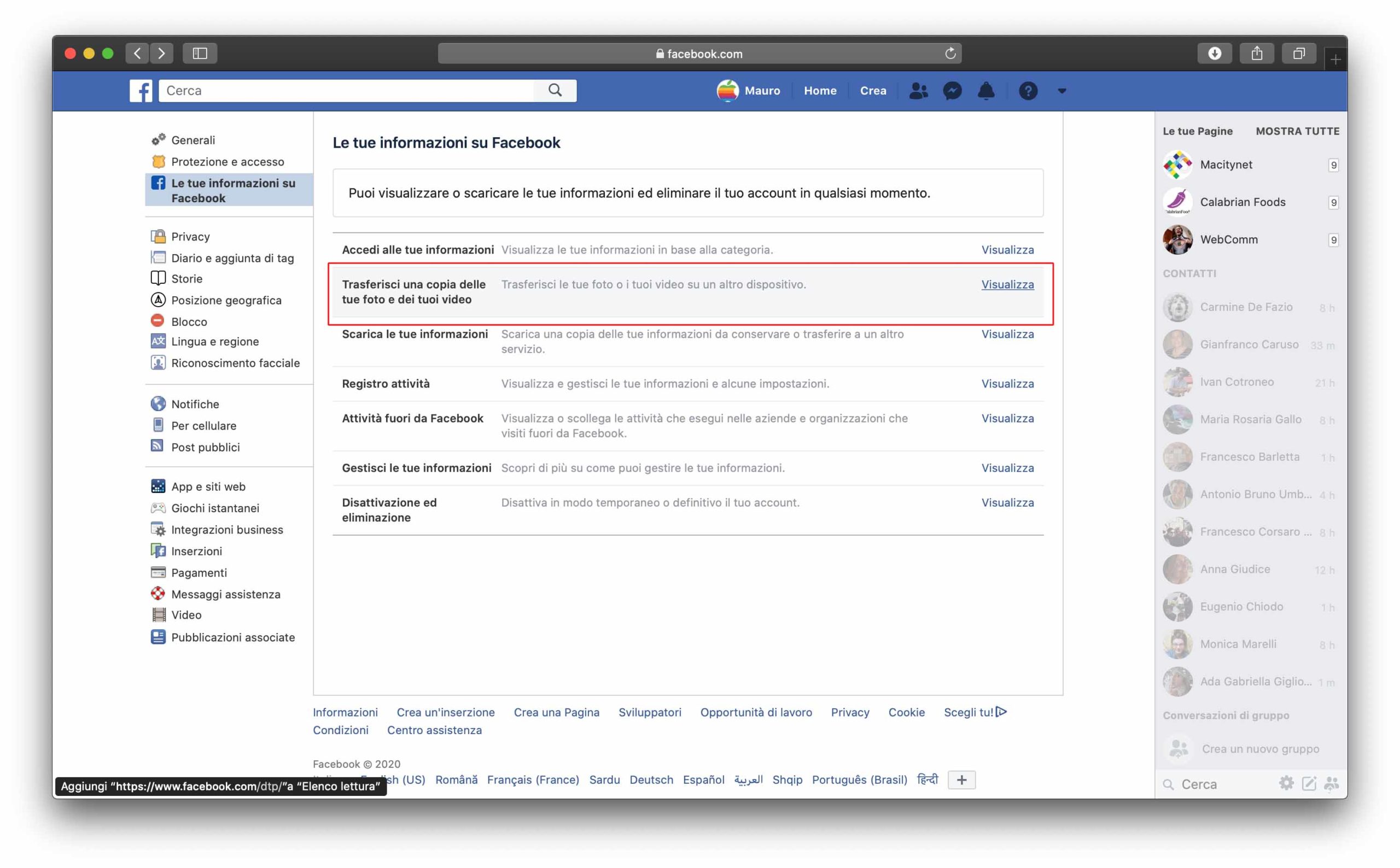
Task: Toggle Safari sidebar button
Action: 199,54
